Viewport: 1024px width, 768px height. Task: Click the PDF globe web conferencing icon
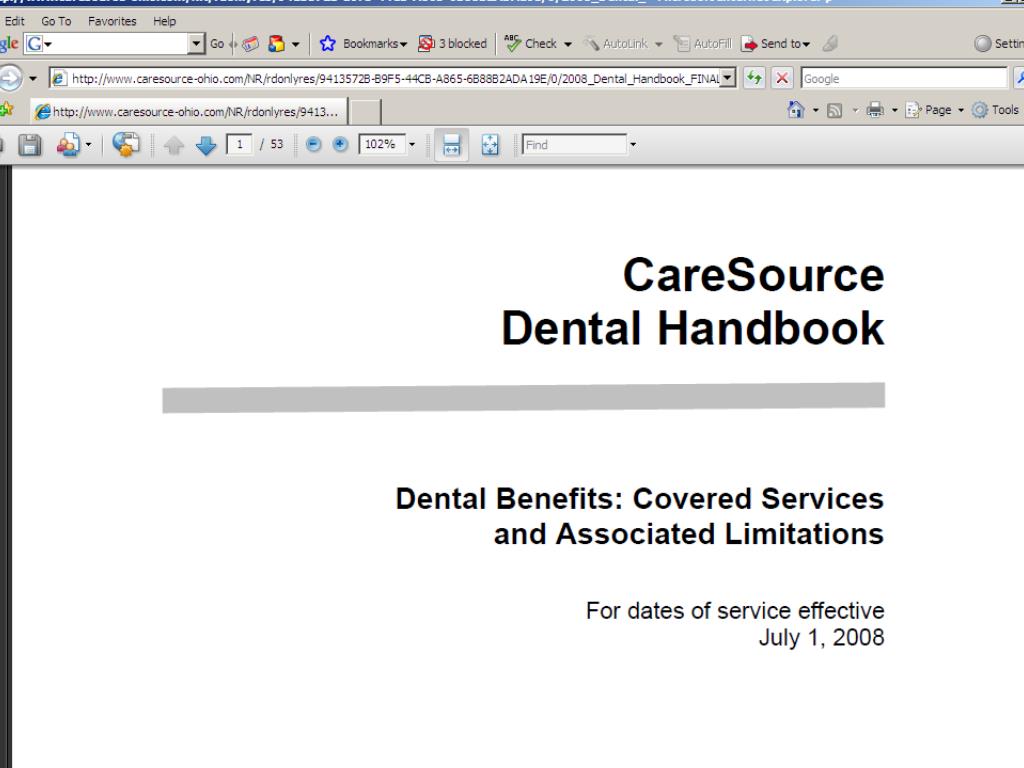coord(125,144)
